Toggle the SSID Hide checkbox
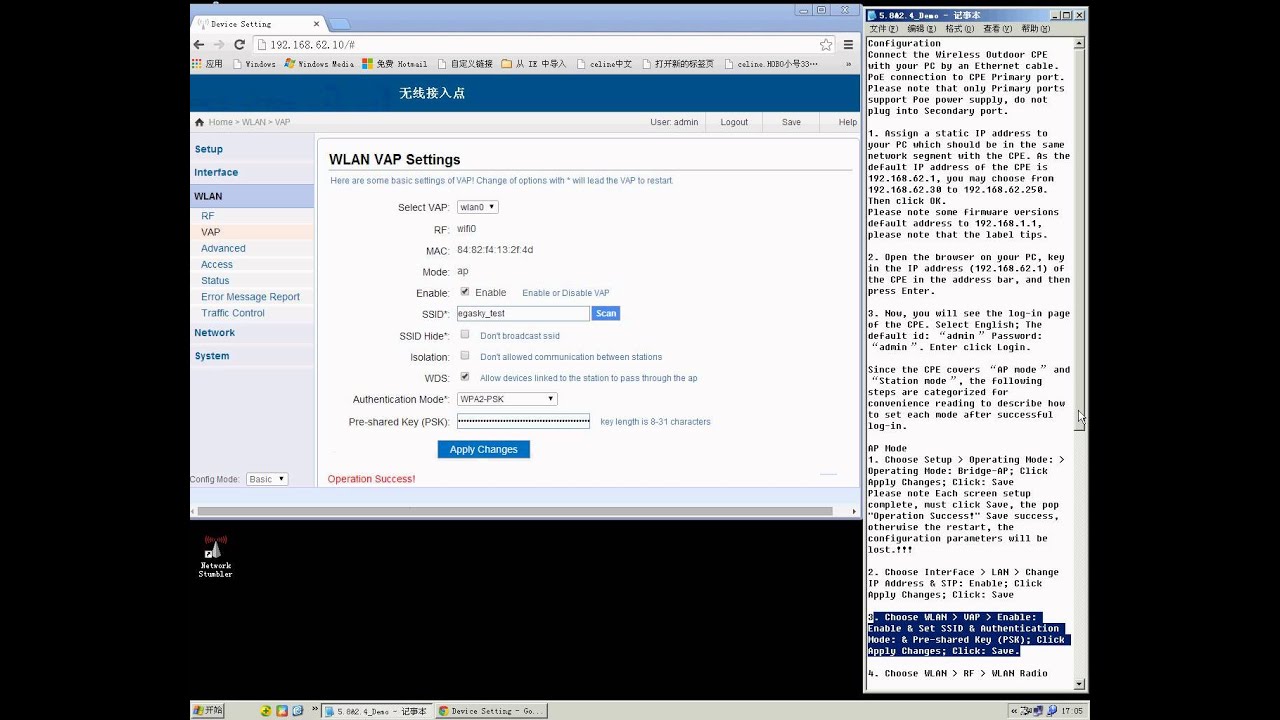This screenshot has width=1280, height=720. [x=465, y=335]
